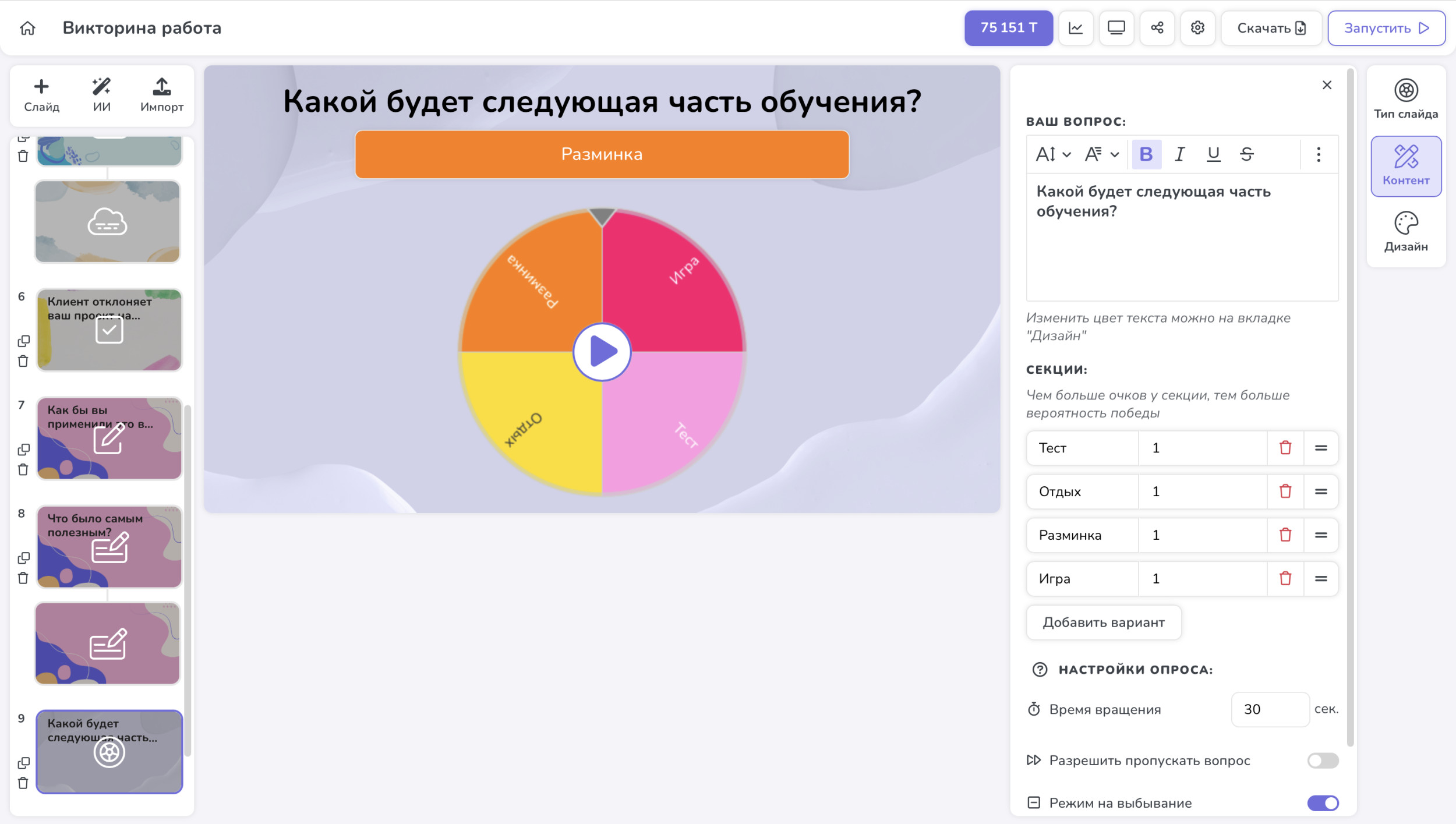Open the presentation screen icon

pyautogui.click(x=1116, y=28)
